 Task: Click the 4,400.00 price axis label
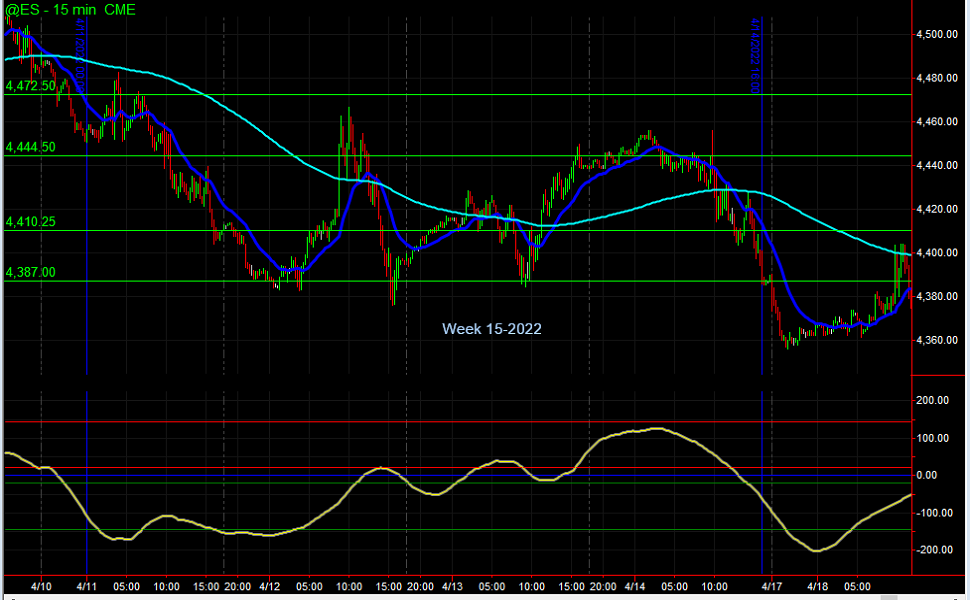[937, 252]
